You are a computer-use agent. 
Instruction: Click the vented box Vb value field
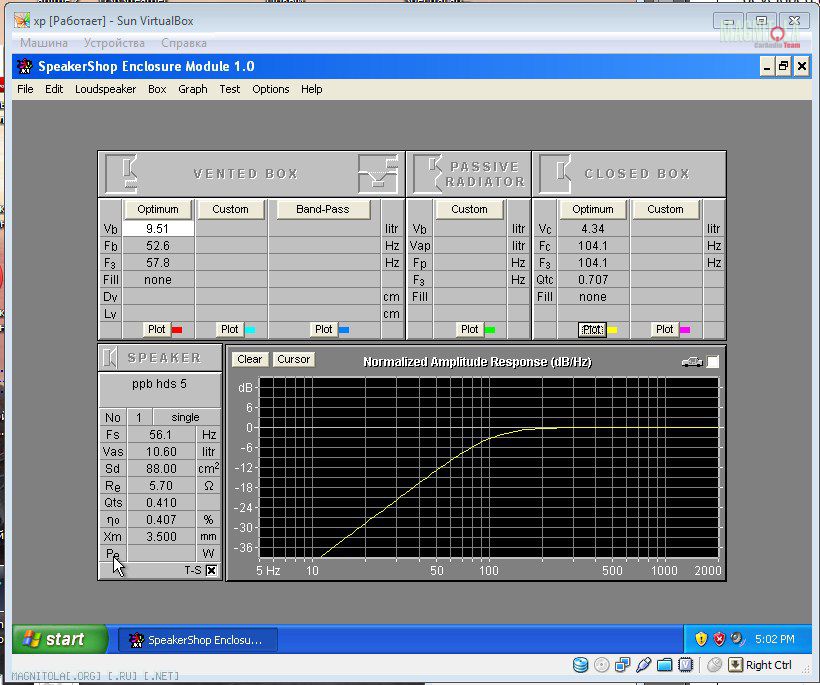point(158,228)
